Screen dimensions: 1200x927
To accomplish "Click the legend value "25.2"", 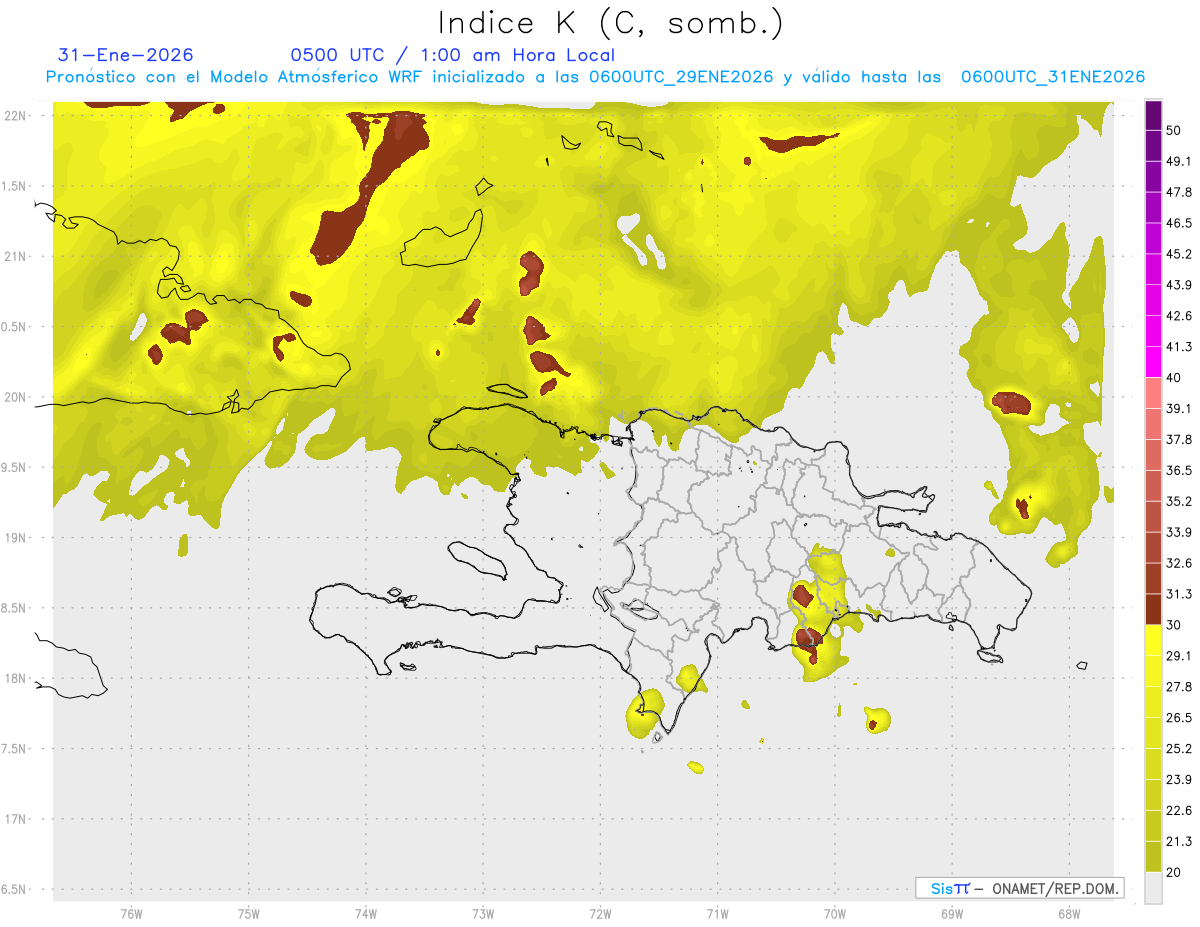I will point(1179,749).
